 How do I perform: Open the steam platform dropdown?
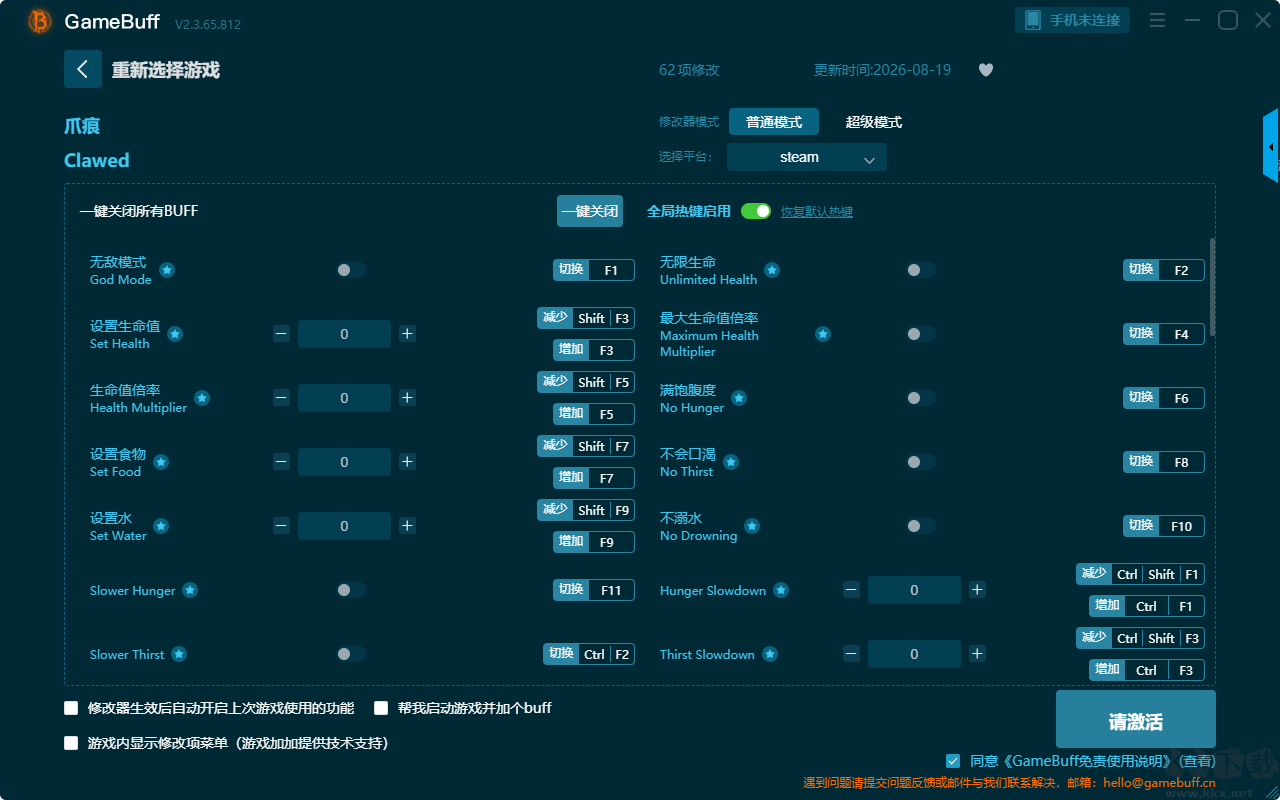[807, 157]
